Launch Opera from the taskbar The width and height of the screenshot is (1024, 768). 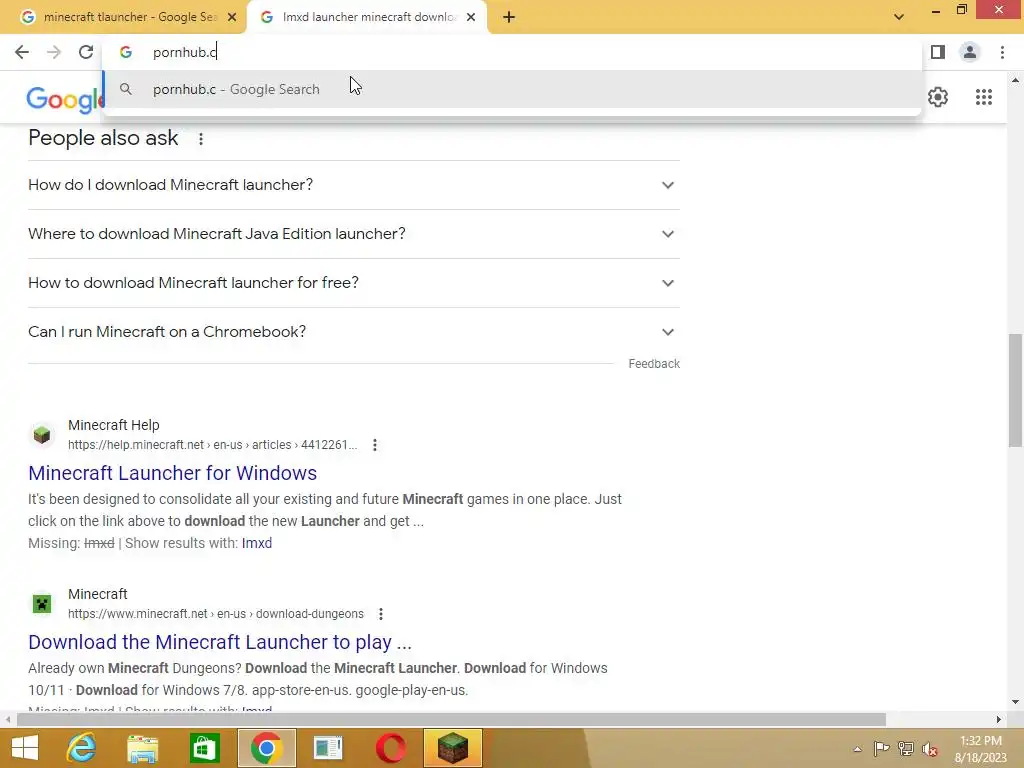click(x=390, y=748)
